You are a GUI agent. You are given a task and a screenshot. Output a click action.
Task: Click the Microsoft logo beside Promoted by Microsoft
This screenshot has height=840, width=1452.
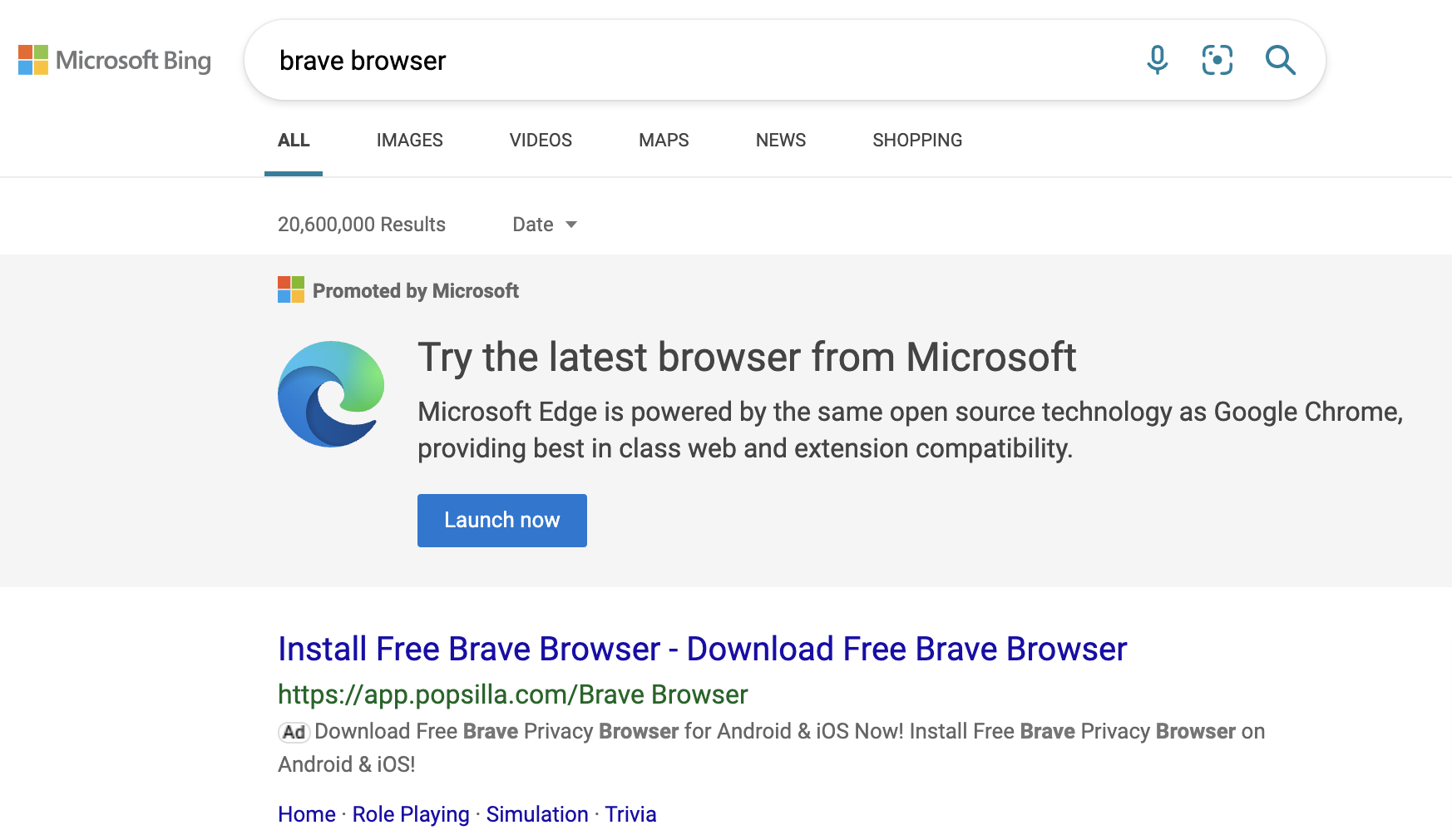point(291,289)
